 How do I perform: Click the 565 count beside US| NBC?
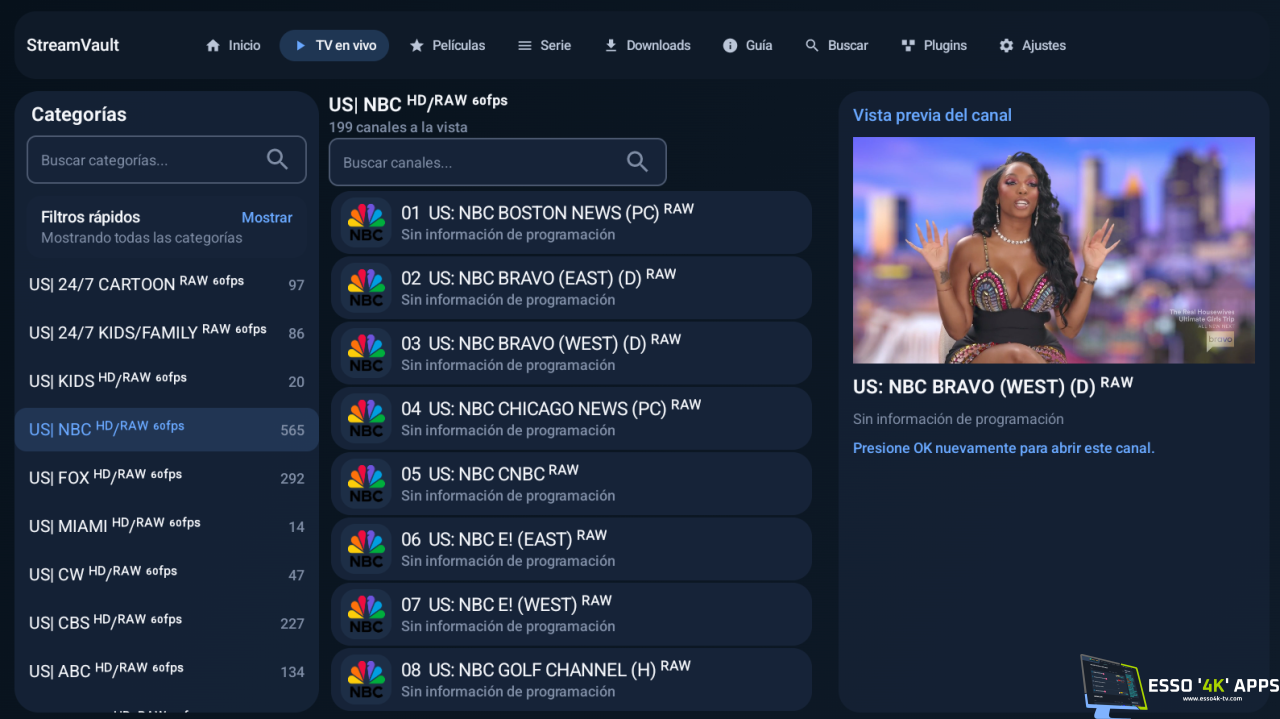tap(292, 430)
